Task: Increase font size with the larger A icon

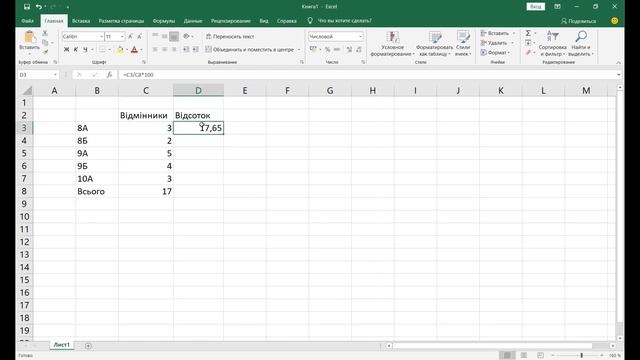Action: 131,36
